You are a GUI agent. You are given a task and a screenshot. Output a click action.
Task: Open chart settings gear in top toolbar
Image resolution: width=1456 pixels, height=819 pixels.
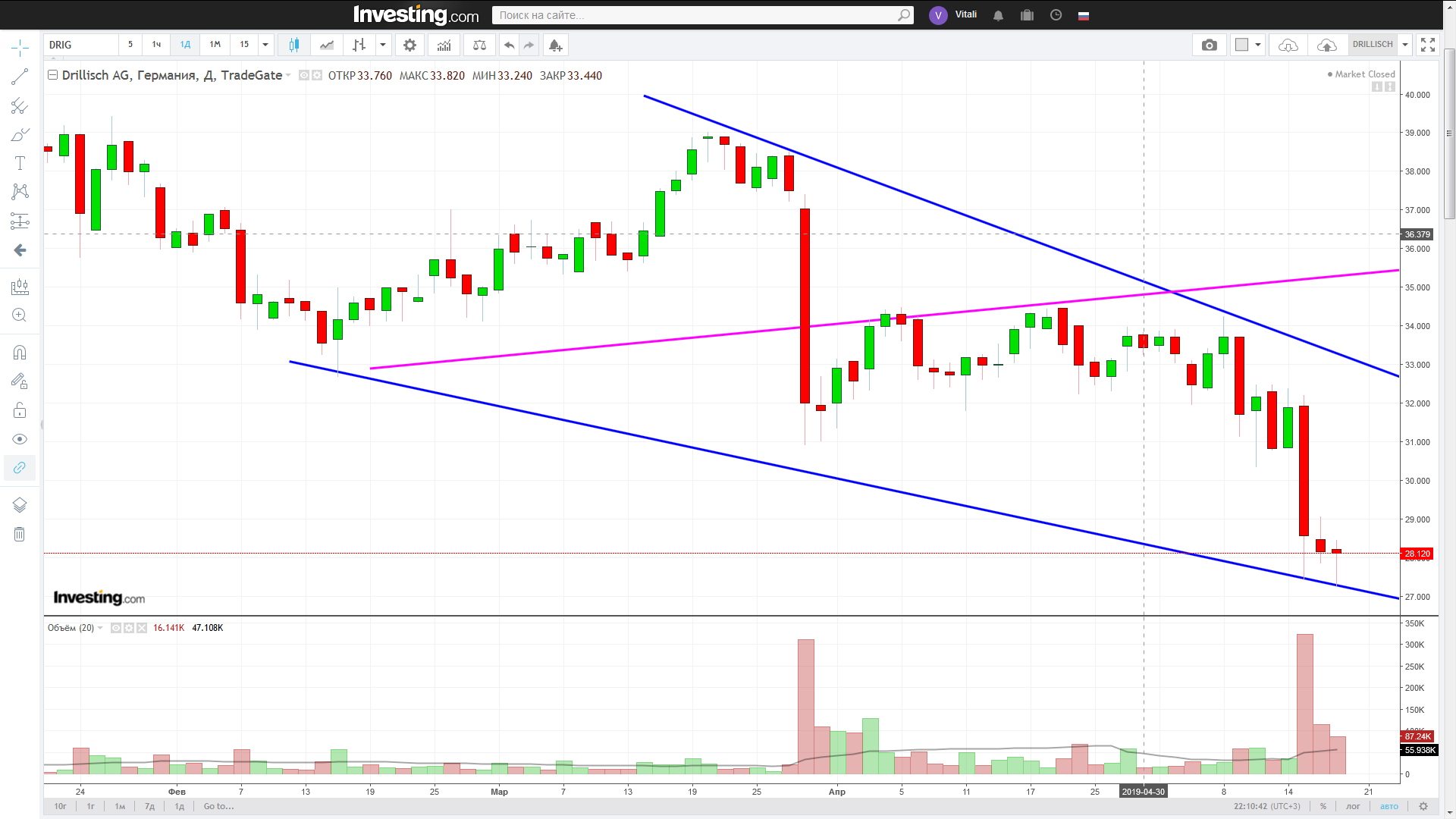click(x=409, y=45)
